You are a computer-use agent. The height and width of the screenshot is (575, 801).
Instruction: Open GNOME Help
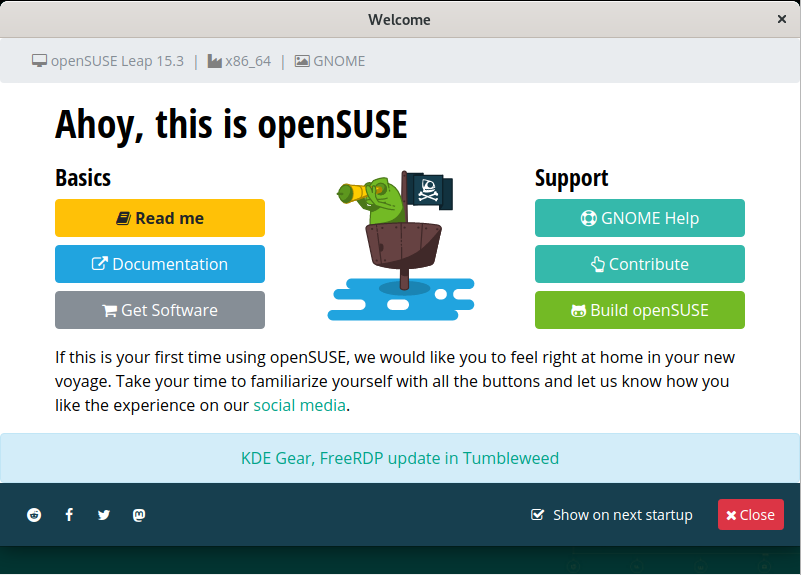(640, 218)
